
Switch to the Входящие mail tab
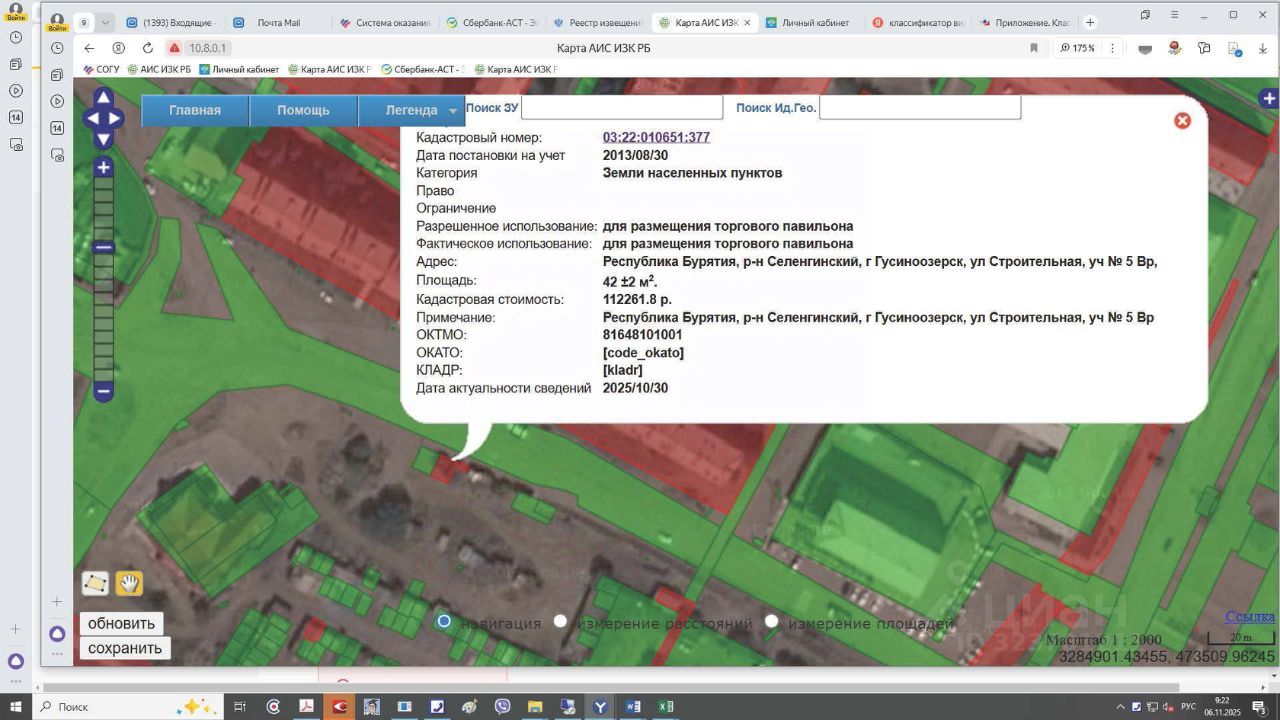coord(170,22)
